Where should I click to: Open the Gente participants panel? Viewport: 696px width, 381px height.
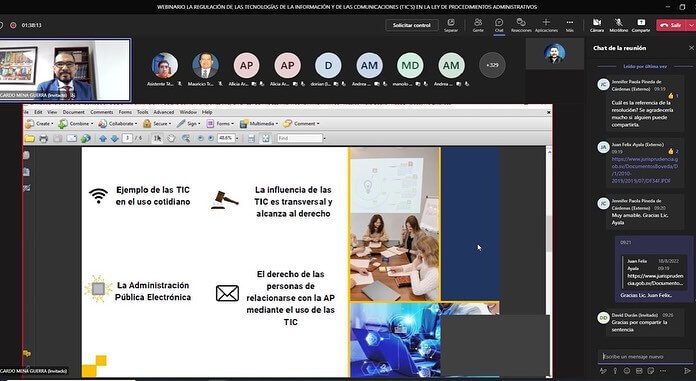478,25
